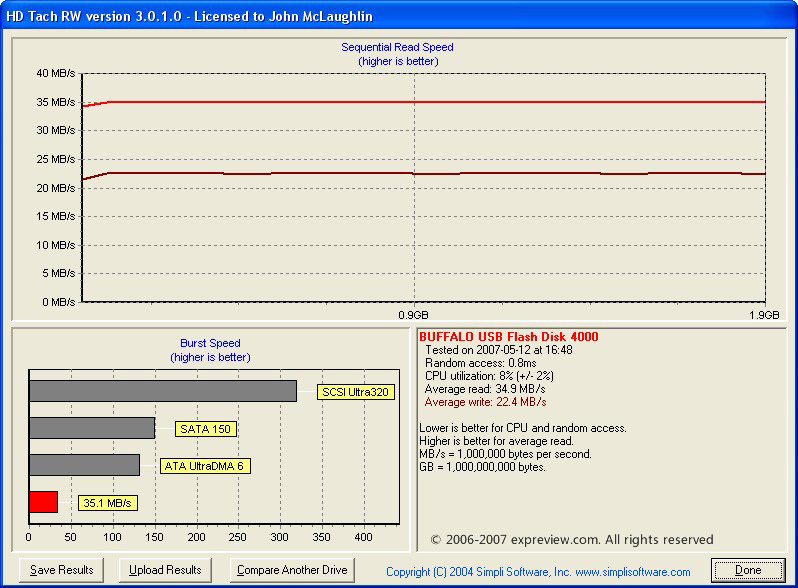Image resolution: width=798 pixels, height=588 pixels.
Task: Open the Upload Results button
Action: point(165,570)
